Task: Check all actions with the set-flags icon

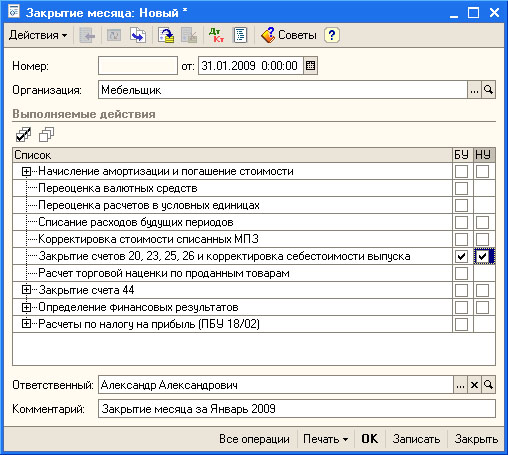Action: (x=23, y=135)
